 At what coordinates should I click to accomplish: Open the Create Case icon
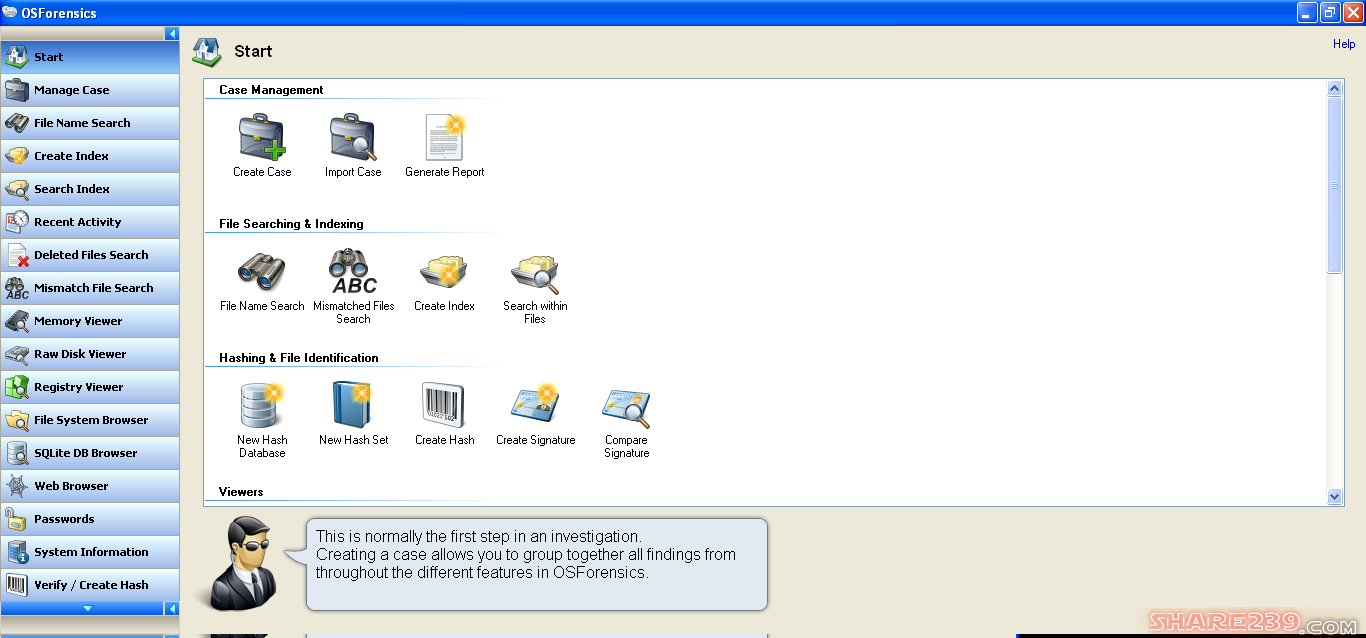click(x=262, y=138)
